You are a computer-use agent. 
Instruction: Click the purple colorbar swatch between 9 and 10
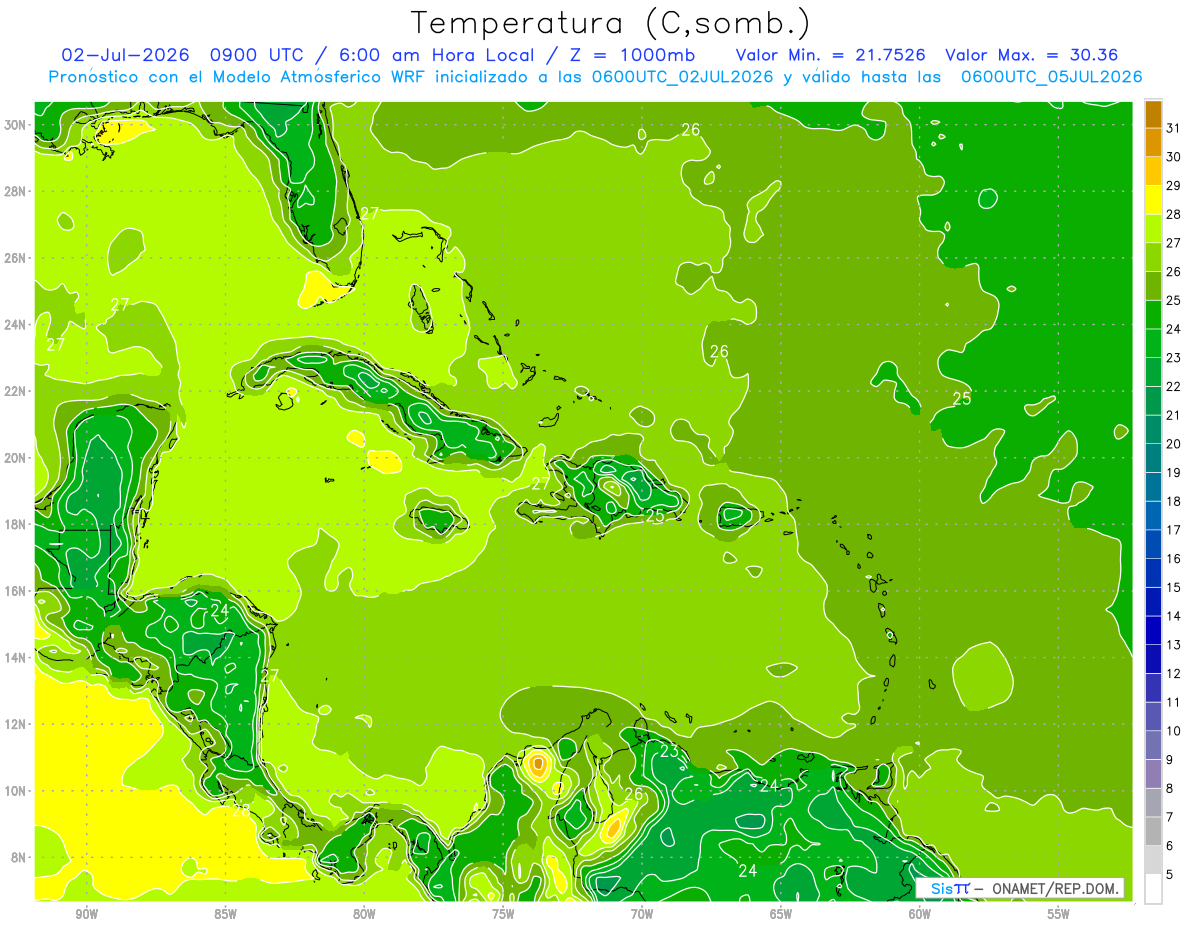1153,746
